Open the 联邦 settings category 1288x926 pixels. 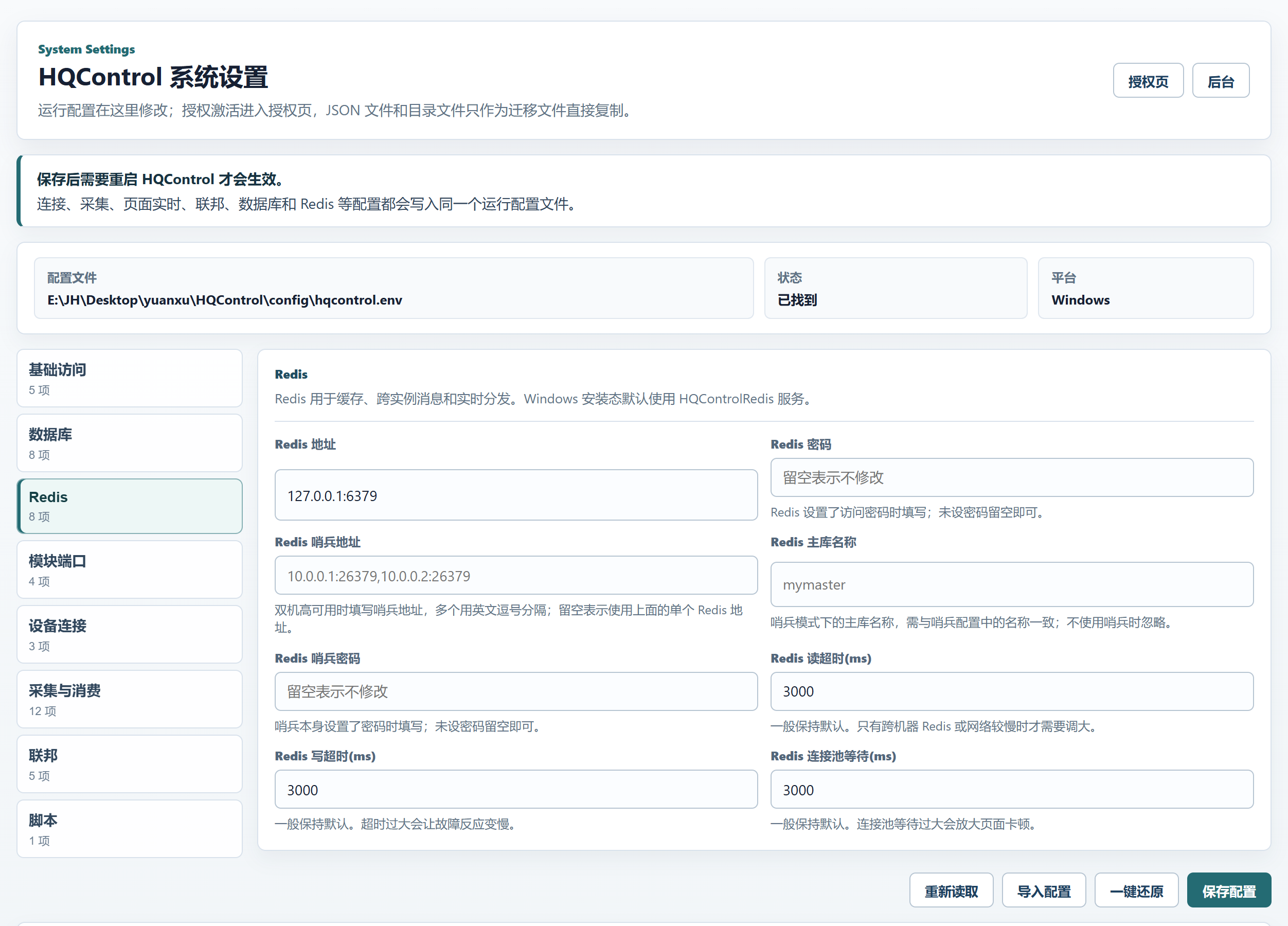(x=130, y=764)
